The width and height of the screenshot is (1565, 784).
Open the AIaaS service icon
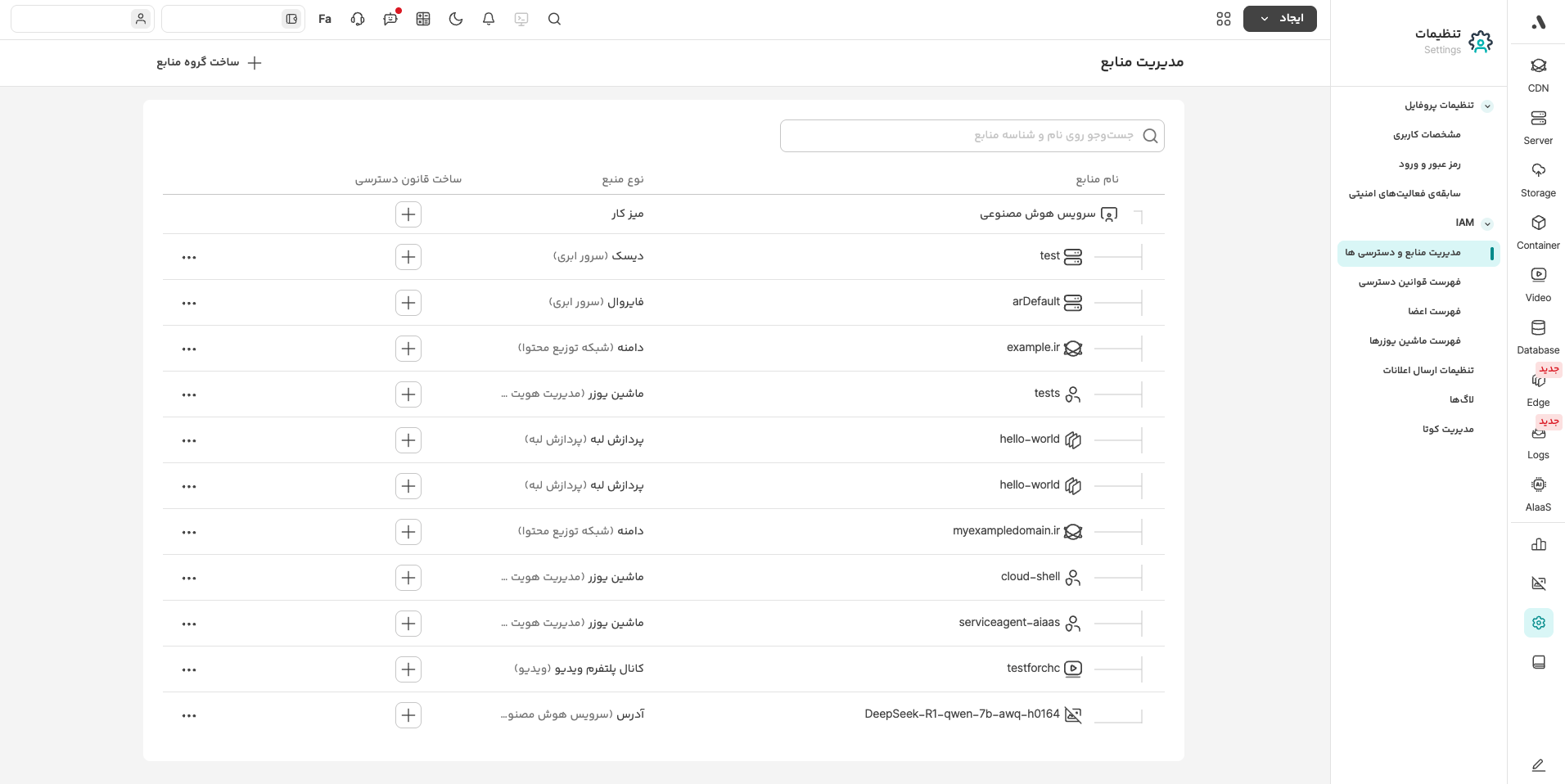(1538, 493)
